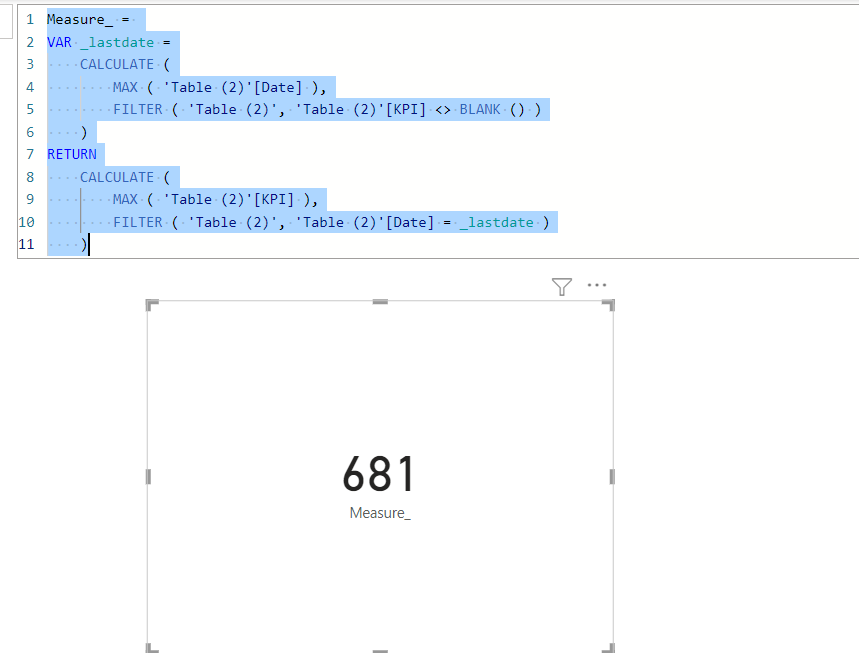Select the 681 card value
This screenshot has width=859, height=653.
coord(379,474)
